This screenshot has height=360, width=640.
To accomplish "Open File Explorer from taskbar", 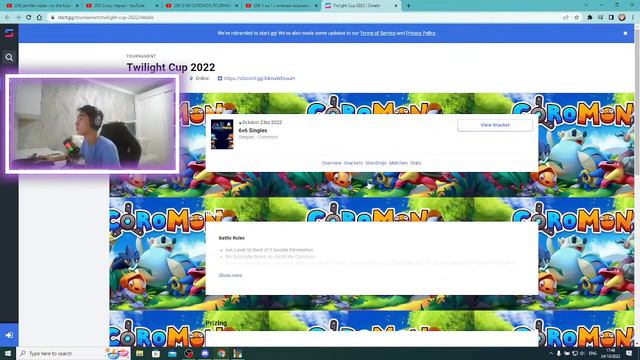I will click(x=140, y=353).
